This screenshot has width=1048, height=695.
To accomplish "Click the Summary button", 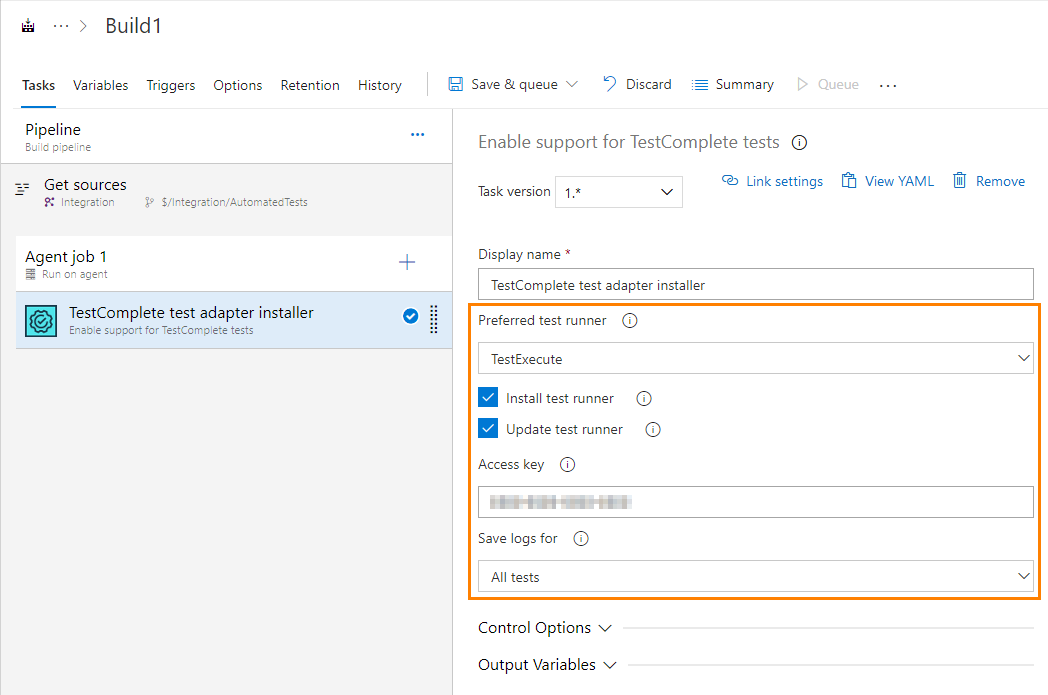I will pyautogui.click(x=733, y=84).
